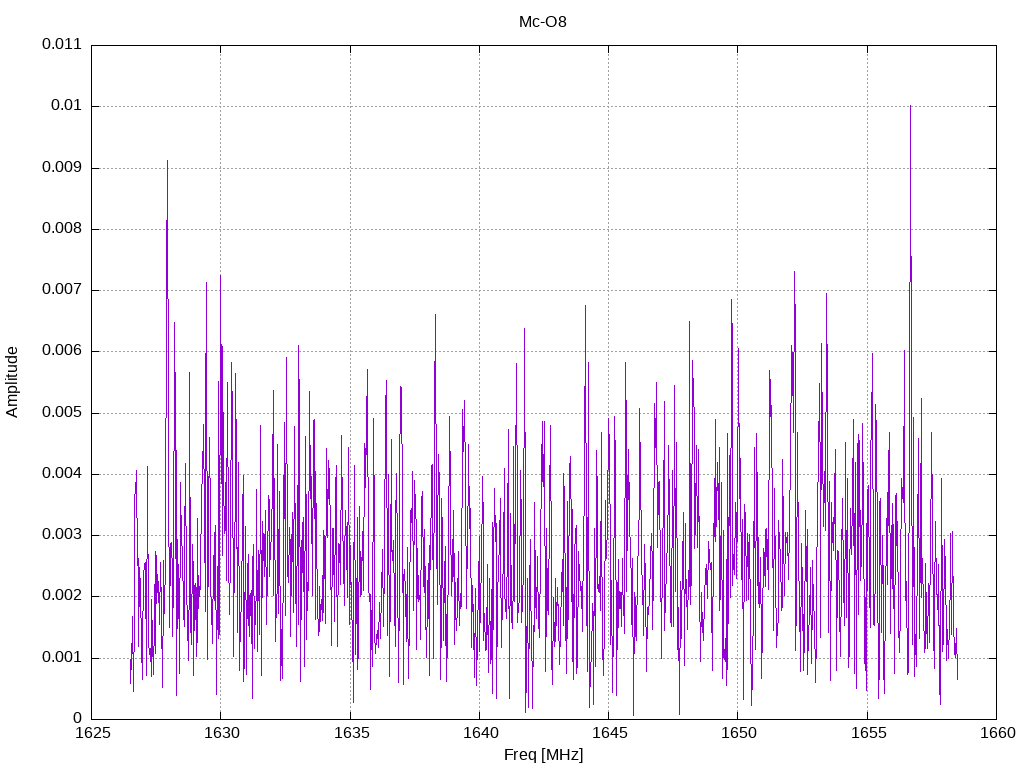Click the 0.009 peak tip near 1628 MHz
This screenshot has width=1024, height=768.
(x=167, y=161)
